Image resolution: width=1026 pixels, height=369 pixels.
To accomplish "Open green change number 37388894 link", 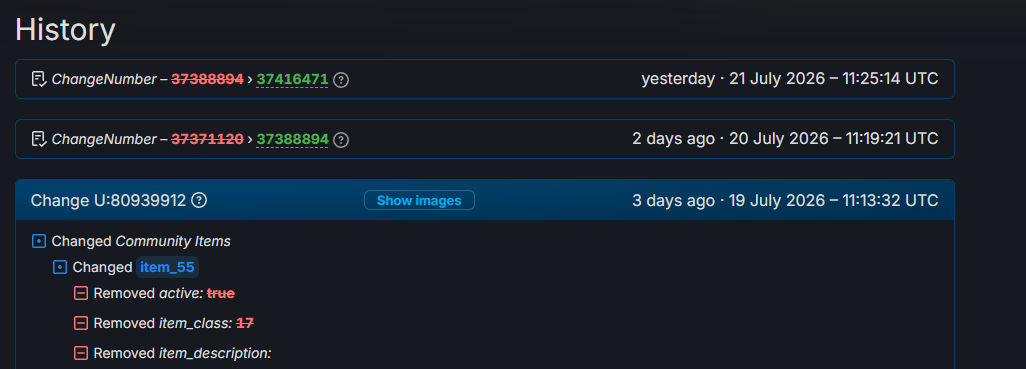I will [292, 139].
